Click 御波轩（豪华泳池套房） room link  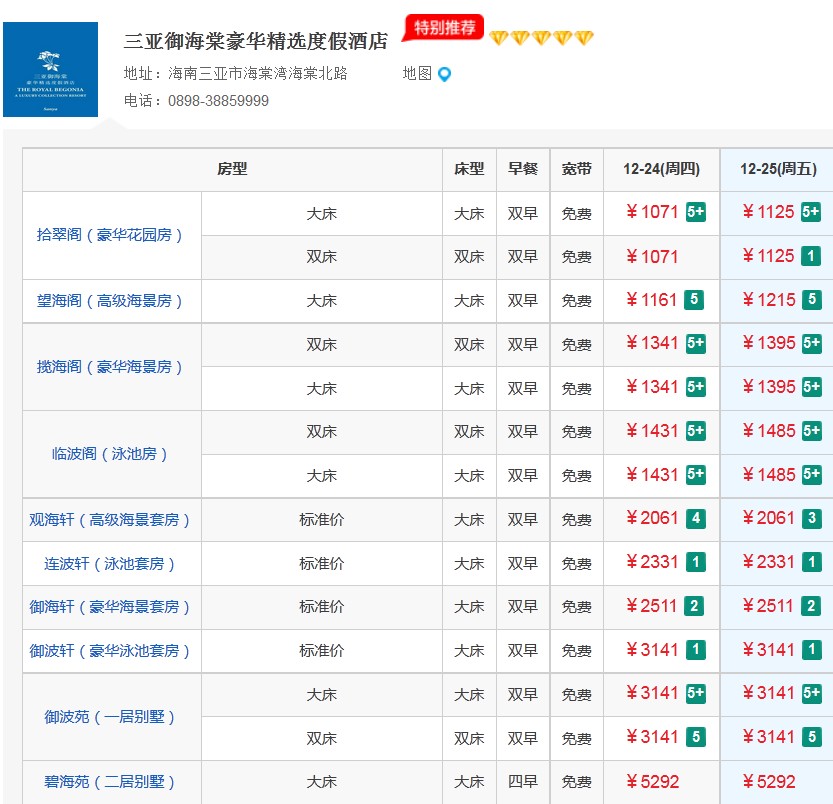pyautogui.click(x=111, y=650)
